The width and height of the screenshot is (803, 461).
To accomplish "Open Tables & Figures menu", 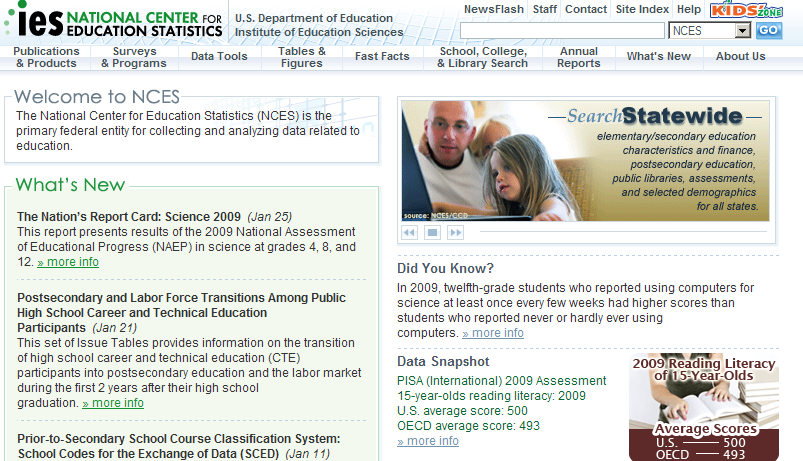I will click(302, 57).
